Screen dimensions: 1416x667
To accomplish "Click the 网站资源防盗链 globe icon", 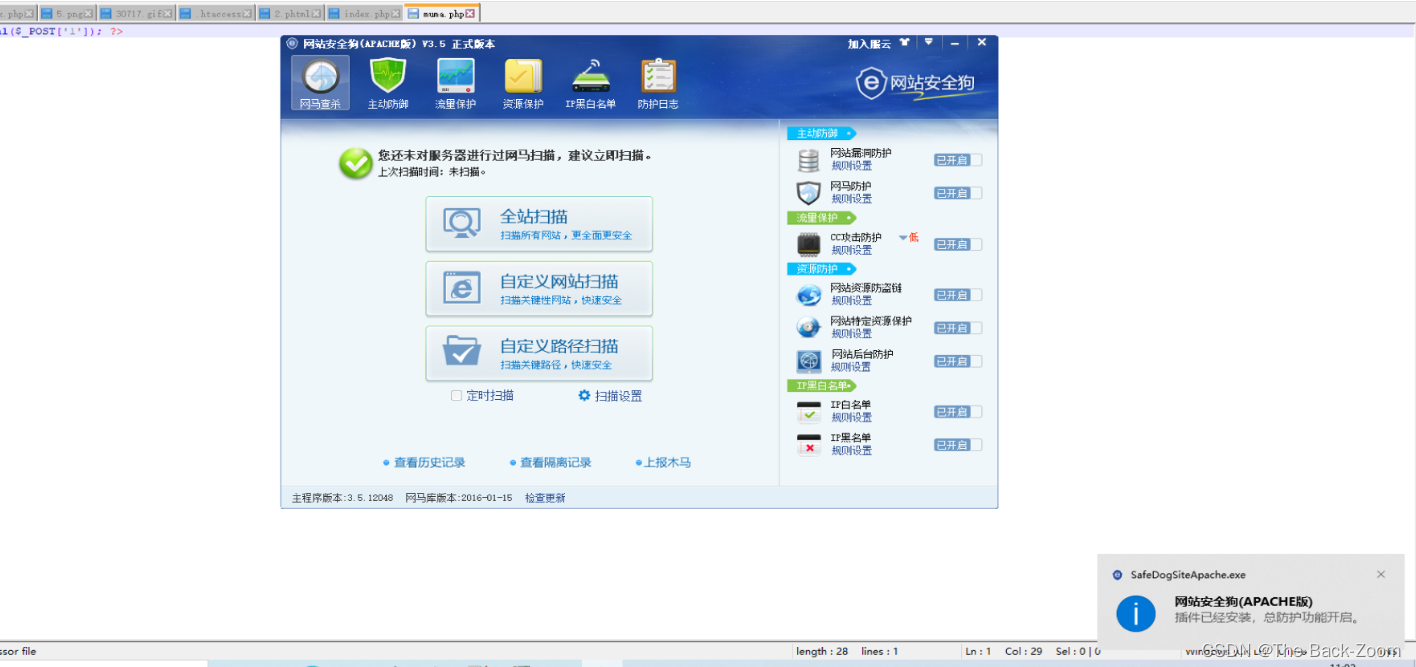I will (x=808, y=295).
